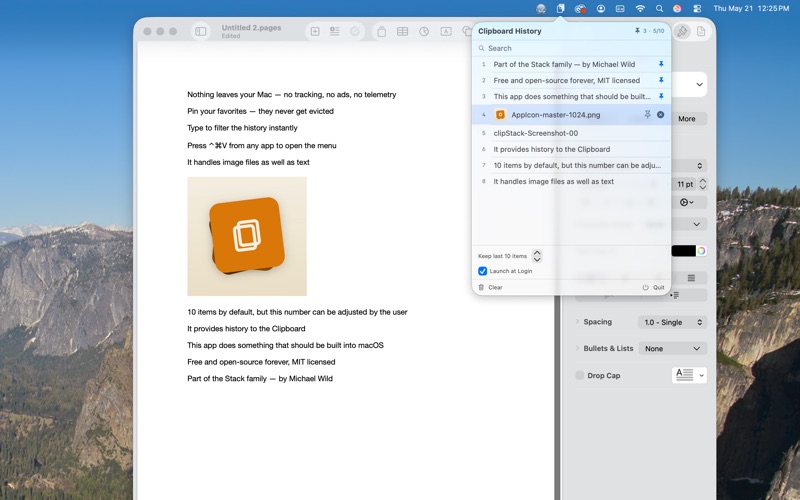
Task: Click the font size 11 pt field
Action: (x=685, y=184)
